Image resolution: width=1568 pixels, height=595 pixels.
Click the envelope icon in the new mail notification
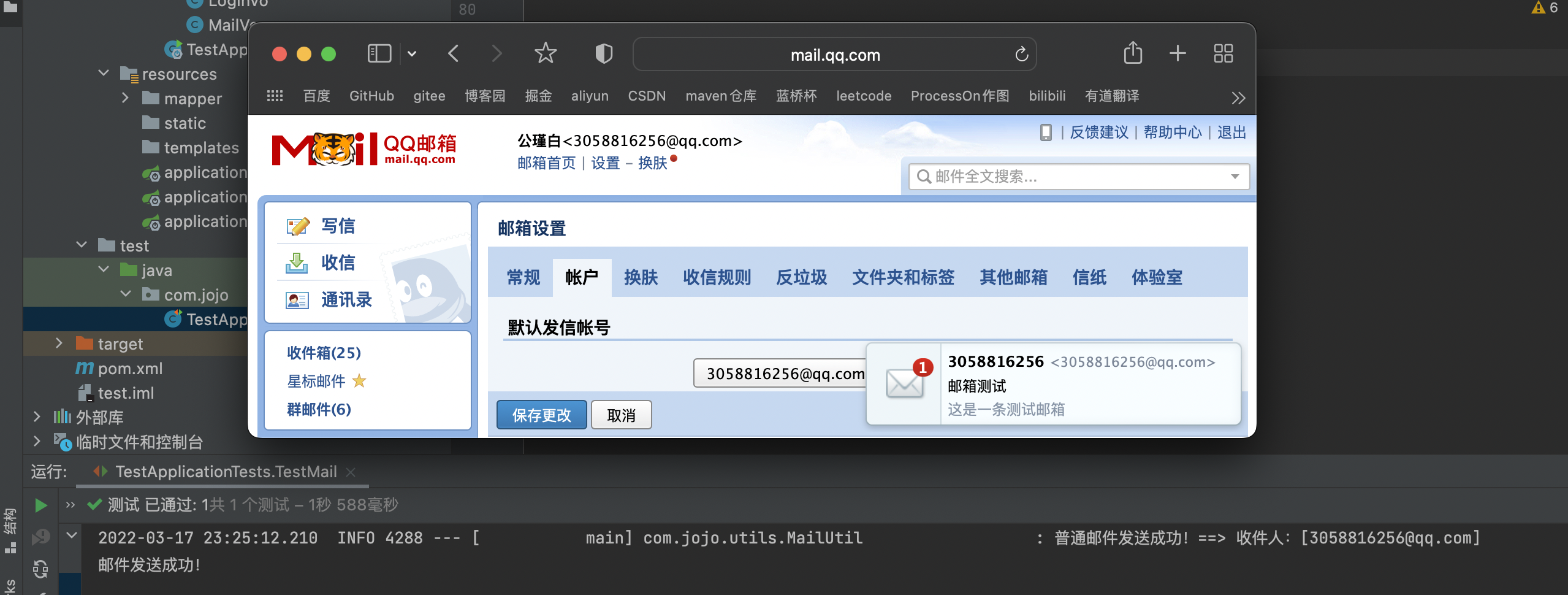905,384
